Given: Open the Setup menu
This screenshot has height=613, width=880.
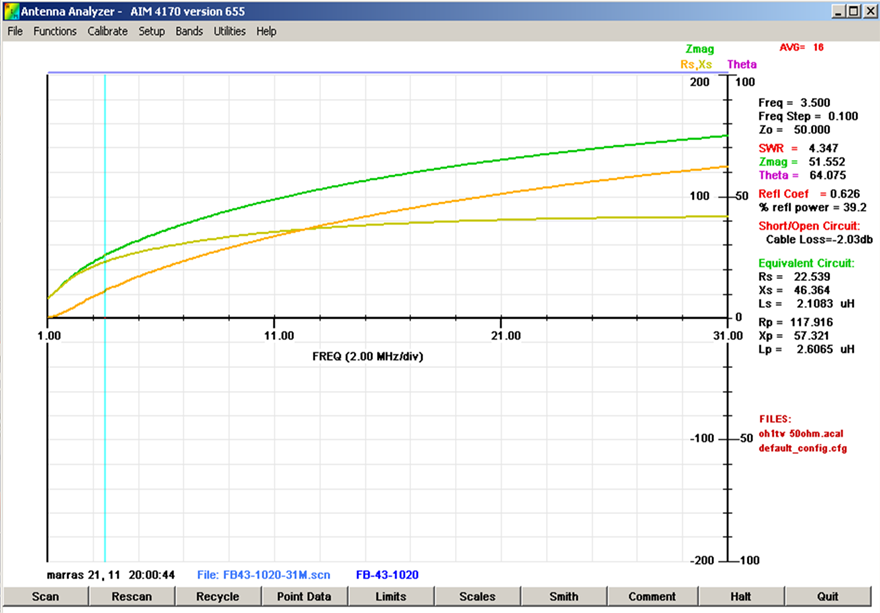Looking at the screenshot, I should coord(151,31).
